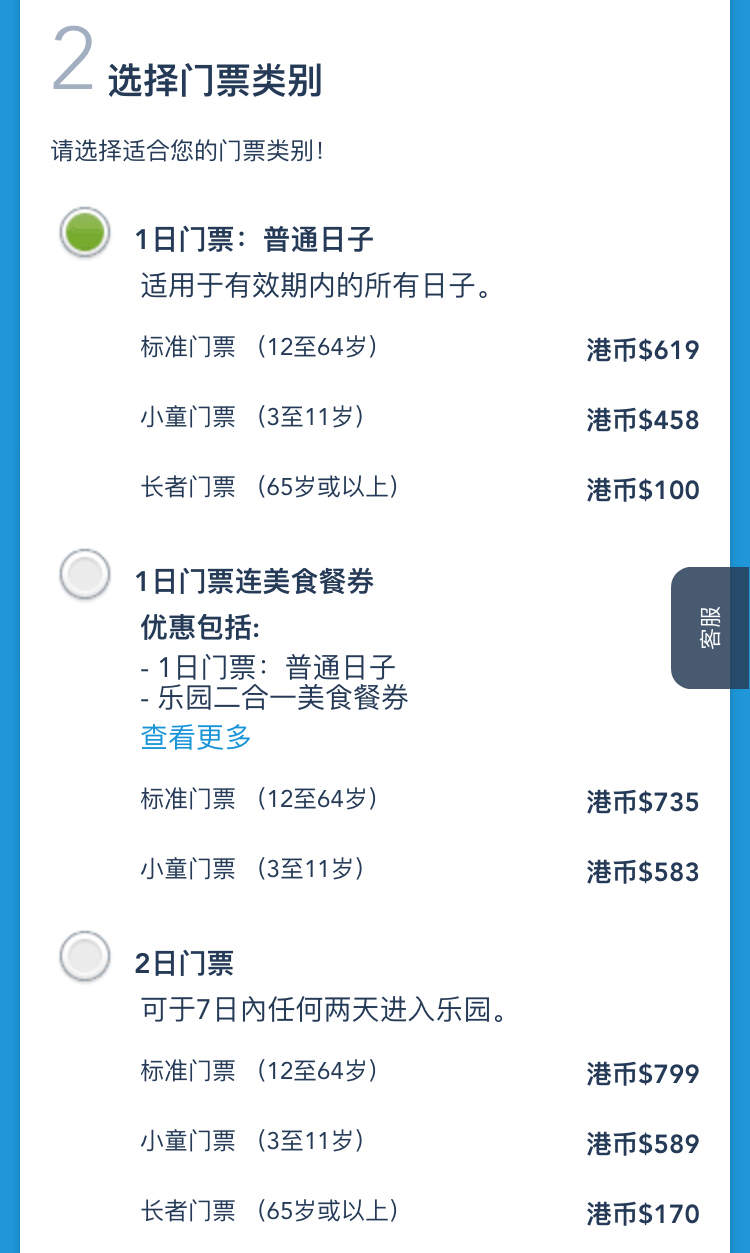Select the 2日门票 radio button
The height and width of the screenshot is (1253, 750).
pyautogui.click(x=85, y=956)
